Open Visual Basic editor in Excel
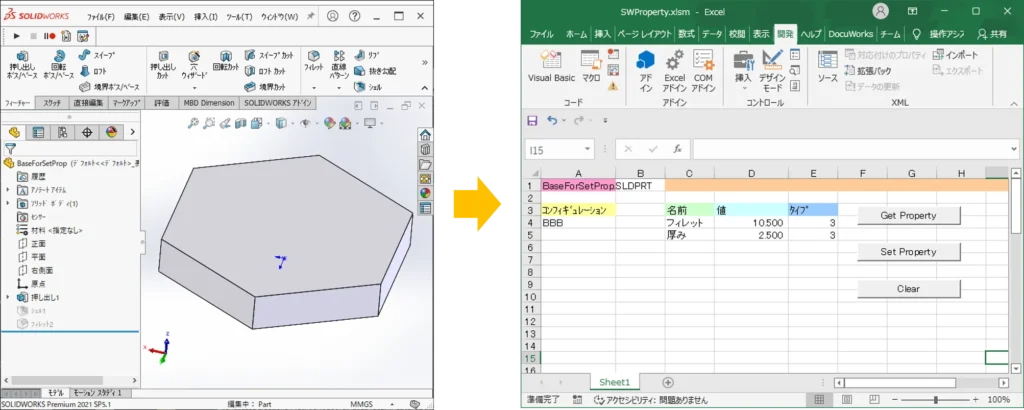1024x410 pixels. [551, 67]
